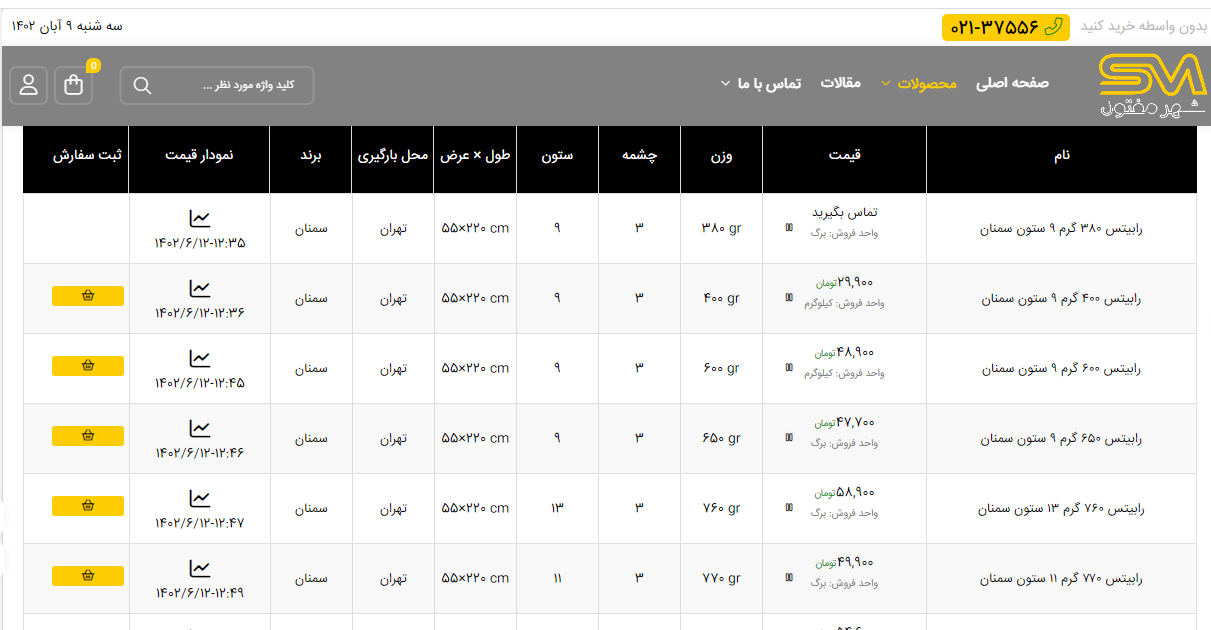
Task: Order رابیتس 760 گرم 13 ستون
Action: (88, 506)
